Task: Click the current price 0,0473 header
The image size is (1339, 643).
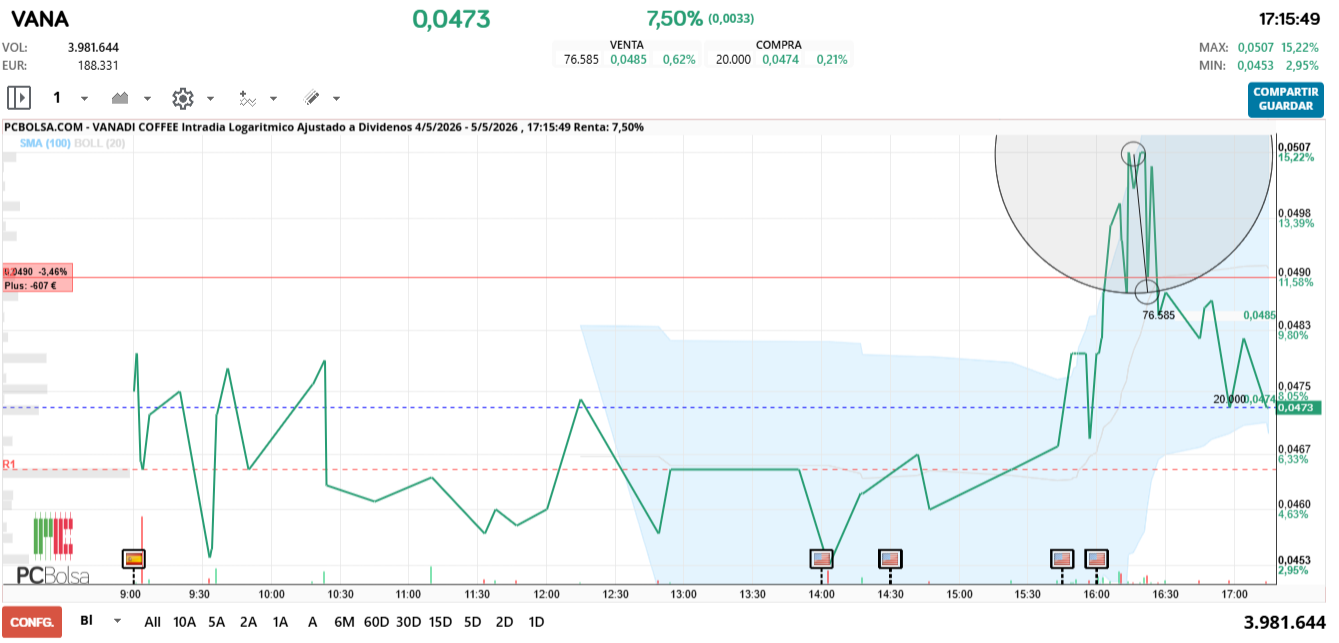Action: (x=451, y=18)
